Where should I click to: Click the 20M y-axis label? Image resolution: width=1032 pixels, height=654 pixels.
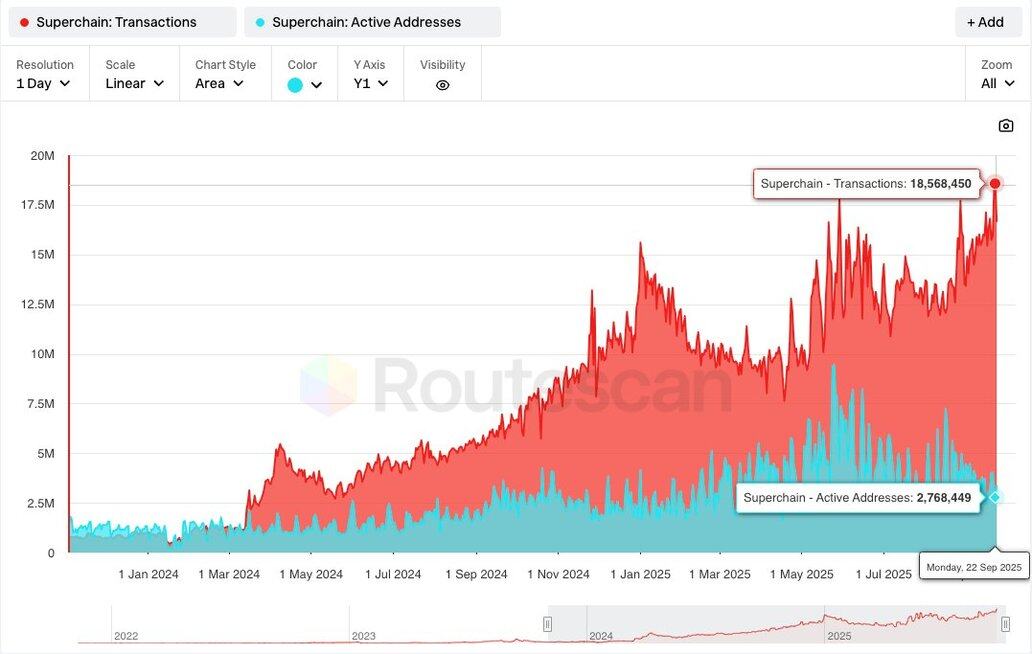(x=42, y=156)
